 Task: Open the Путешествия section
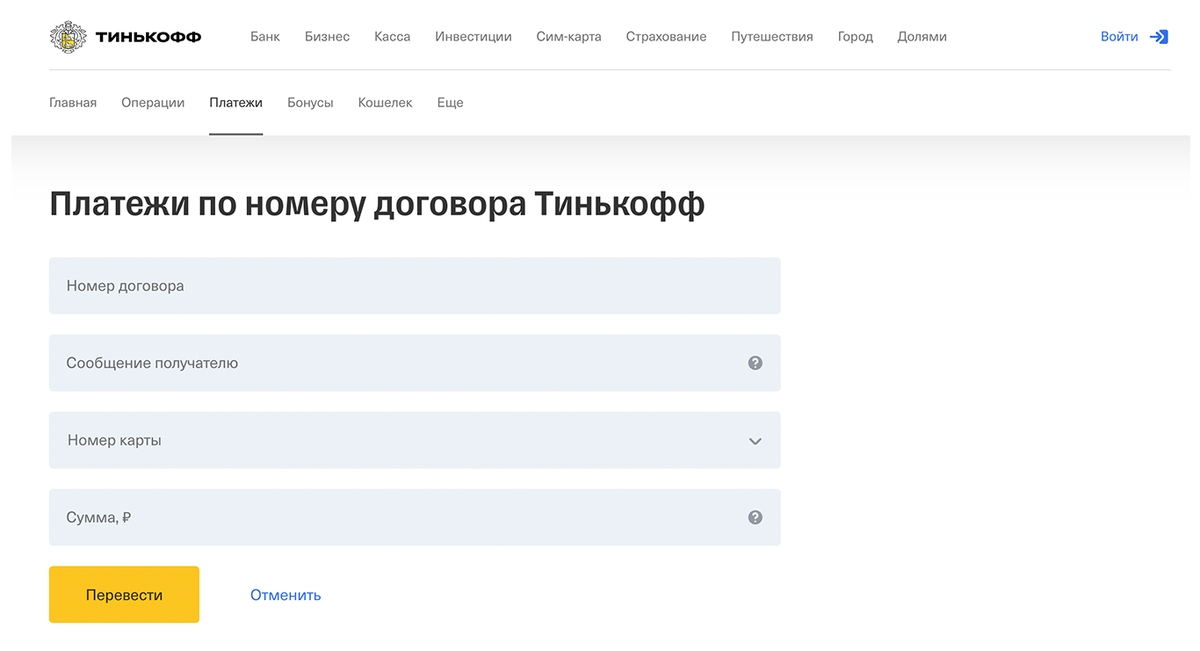pos(772,37)
